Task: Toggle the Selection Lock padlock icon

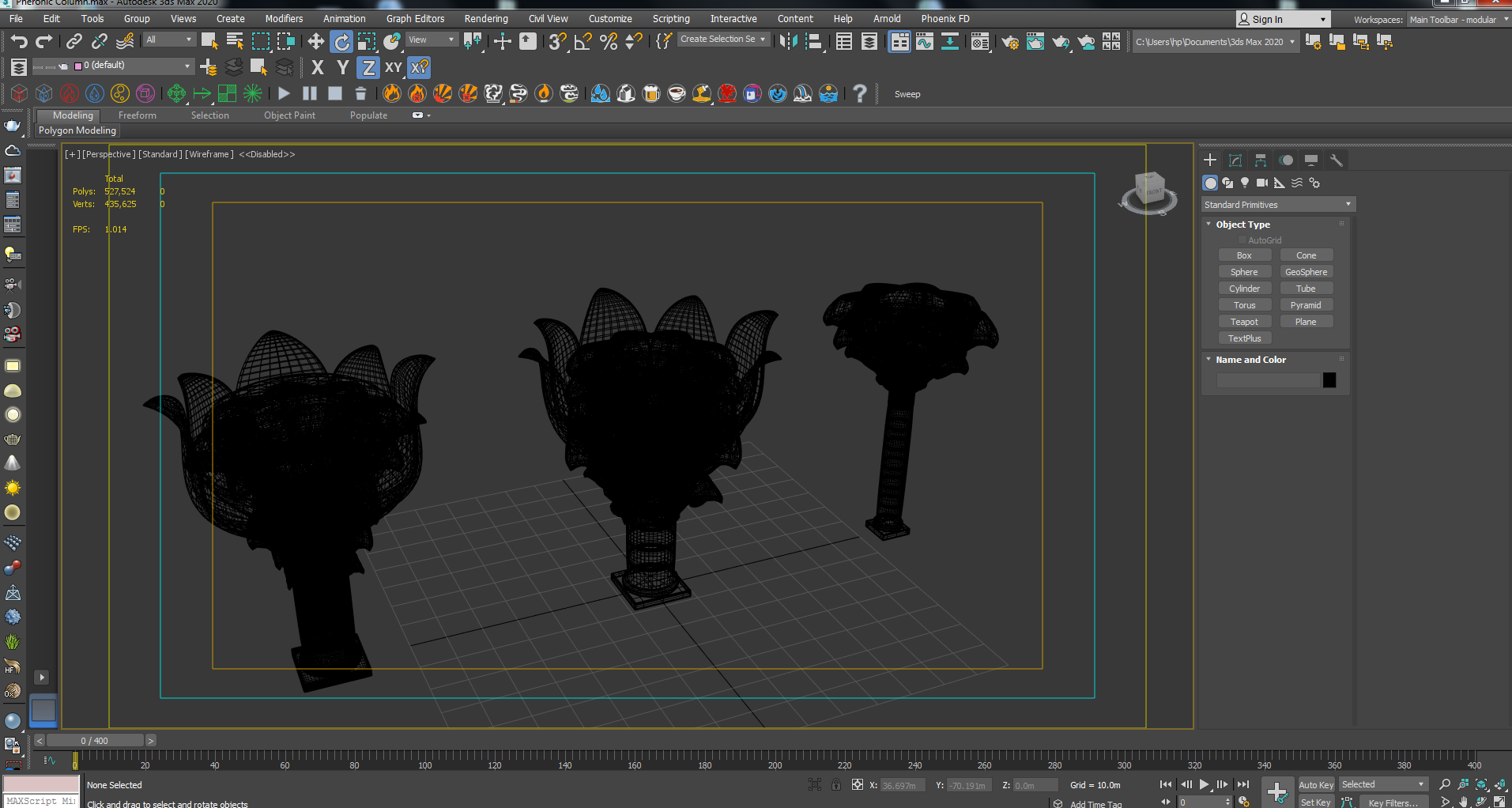Action: pos(835,785)
